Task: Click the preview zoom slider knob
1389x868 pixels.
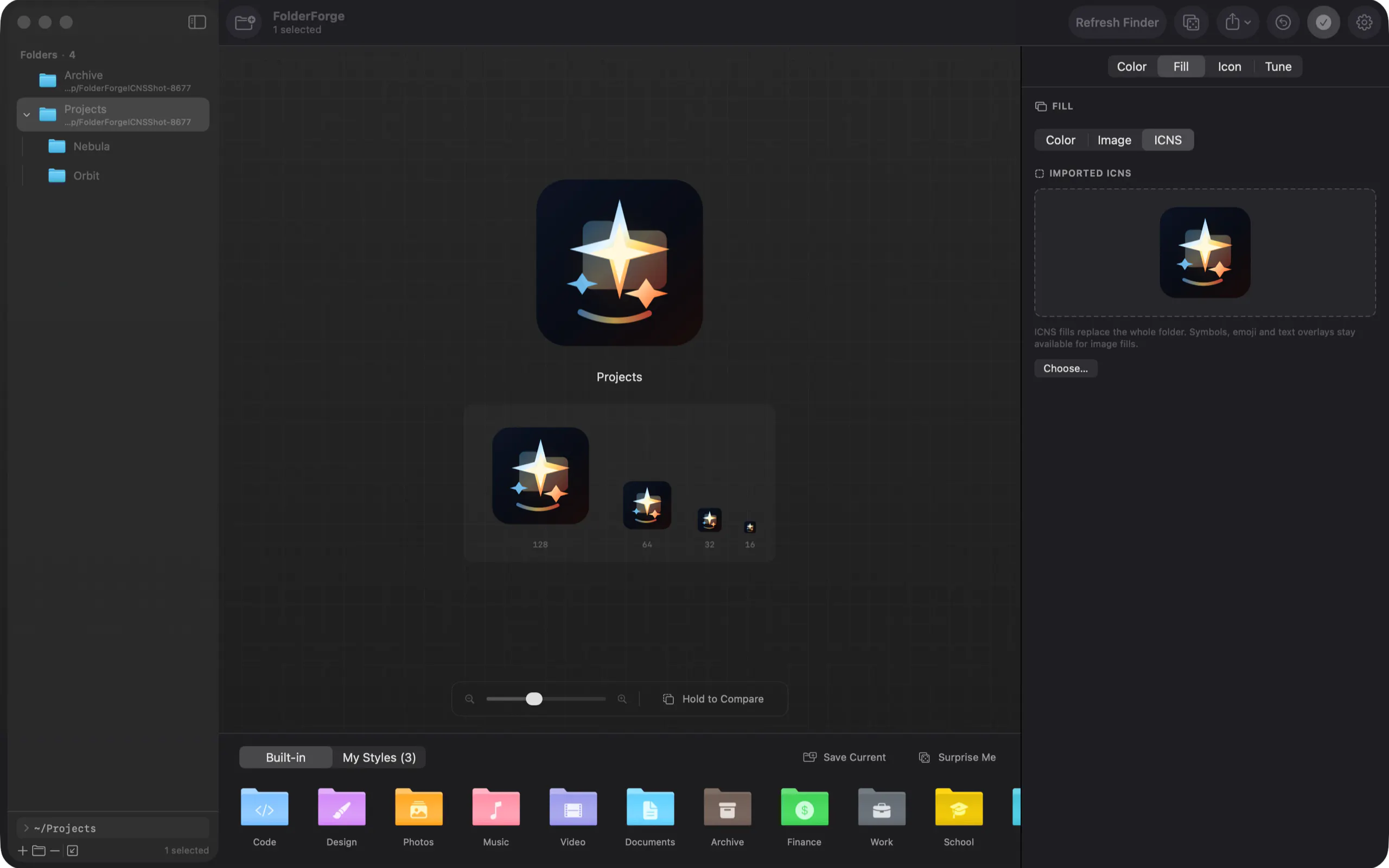Action: click(534, 699)
